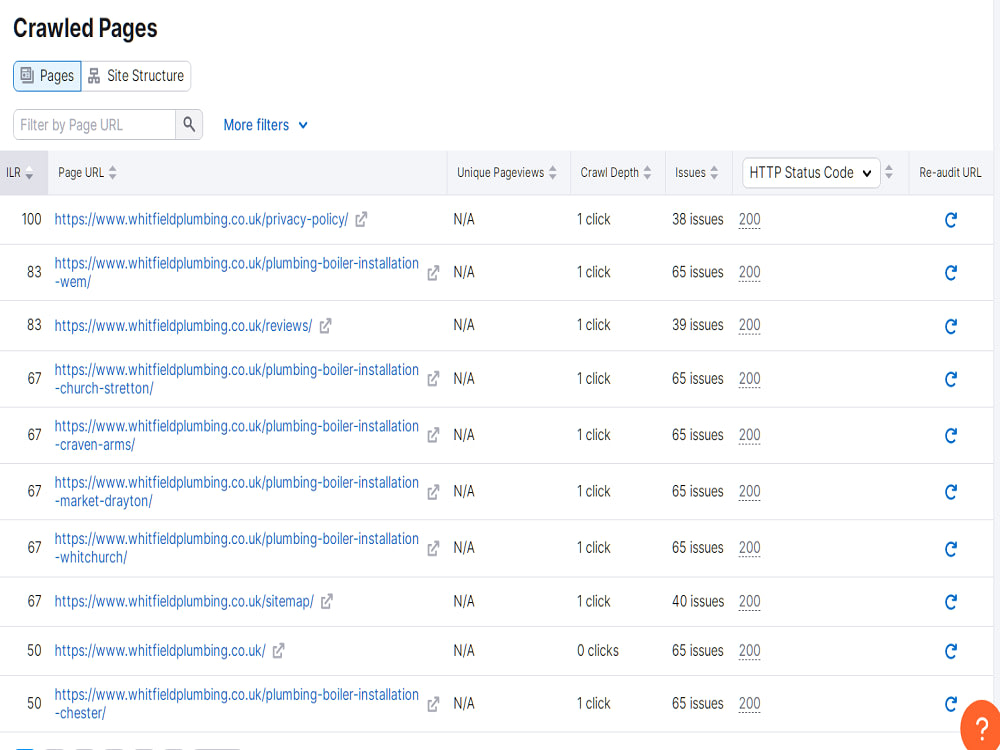Image resolution: width=1000 pixels, height=750 pixels.
Task: View 65 issues for the installation-wem row
Action: tap(698, 272)
